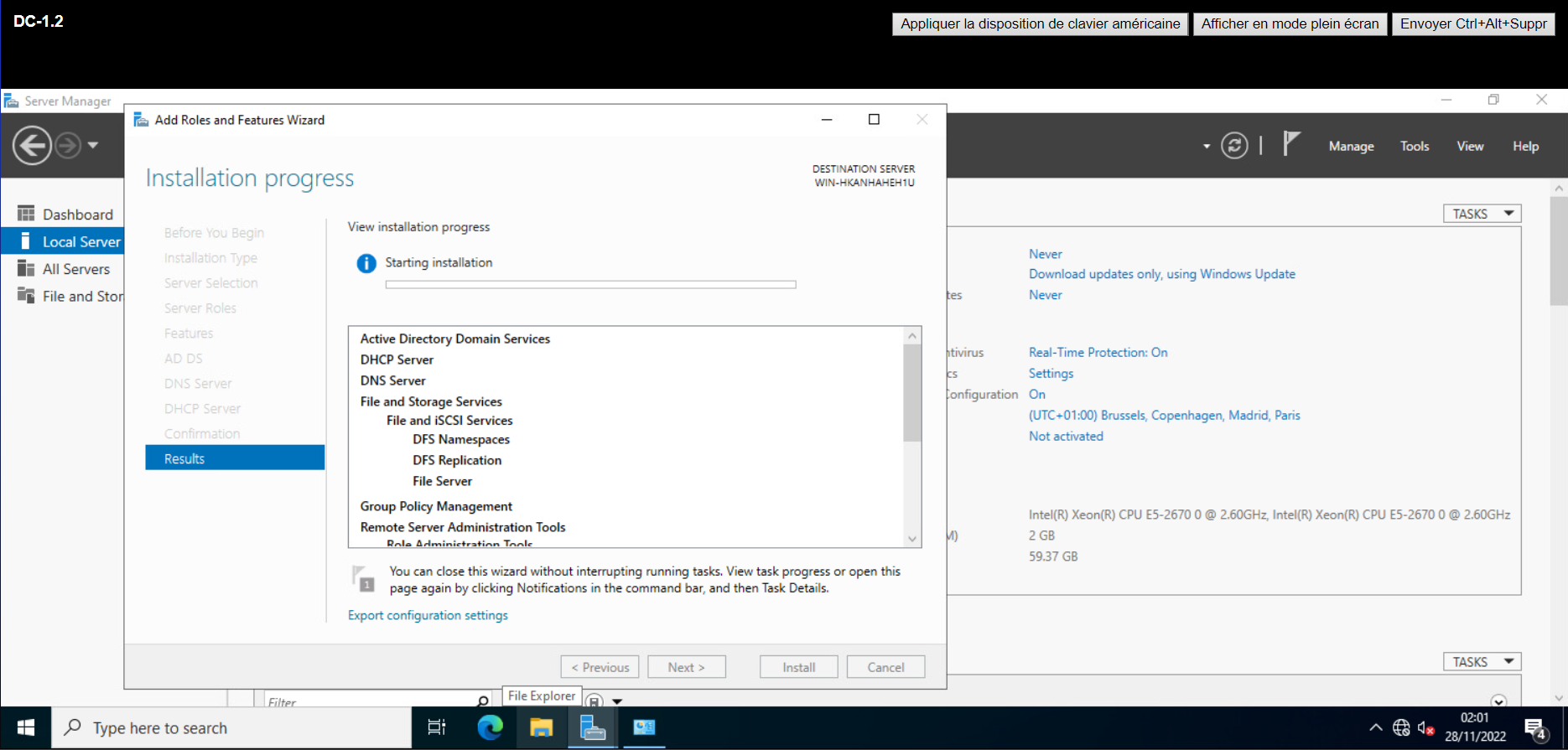
Task: Click the All Servers icon
Action: [26, 268]
